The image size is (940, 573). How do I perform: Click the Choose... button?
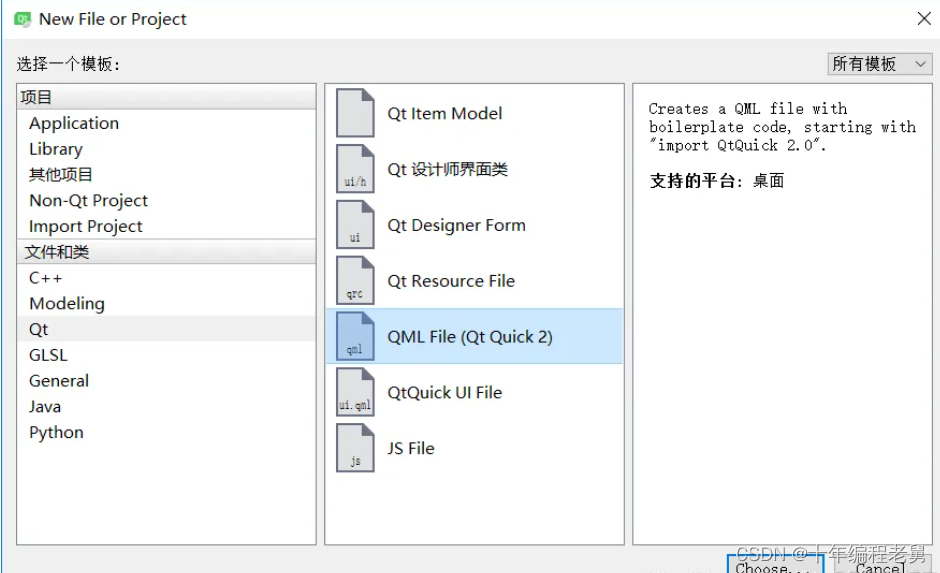pos(776,565)
